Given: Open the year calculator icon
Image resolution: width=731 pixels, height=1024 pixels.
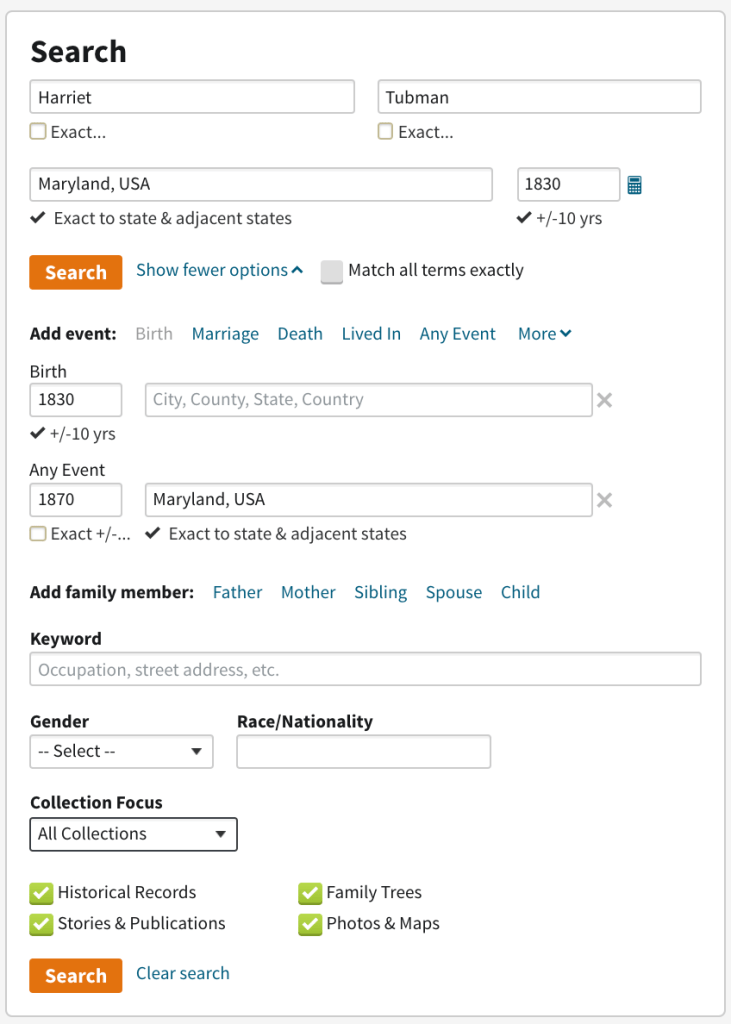Looking at the screenshot, I should click(634, 185).
